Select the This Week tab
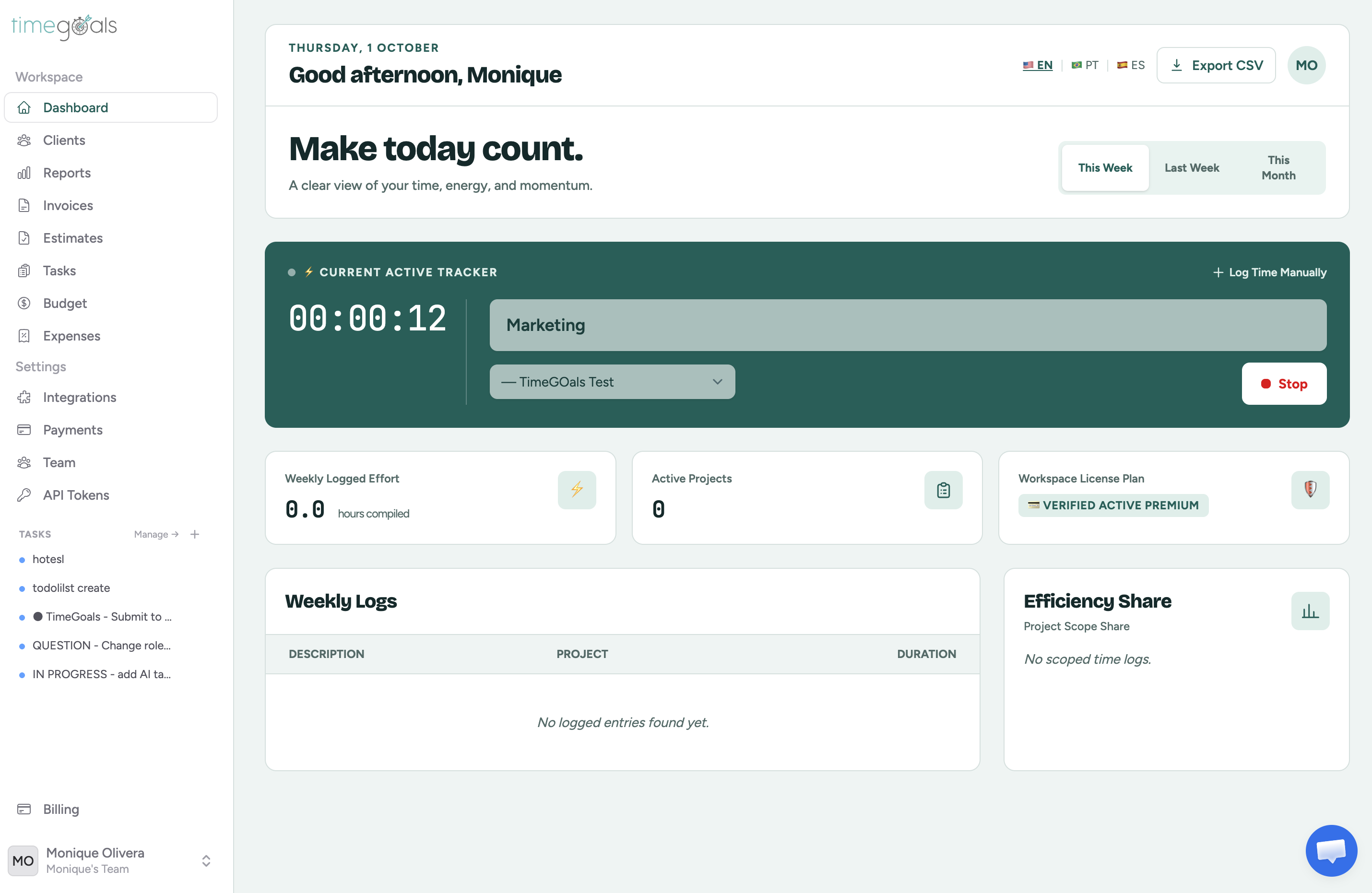The image size is (1372, 893). click(1105, 168)
